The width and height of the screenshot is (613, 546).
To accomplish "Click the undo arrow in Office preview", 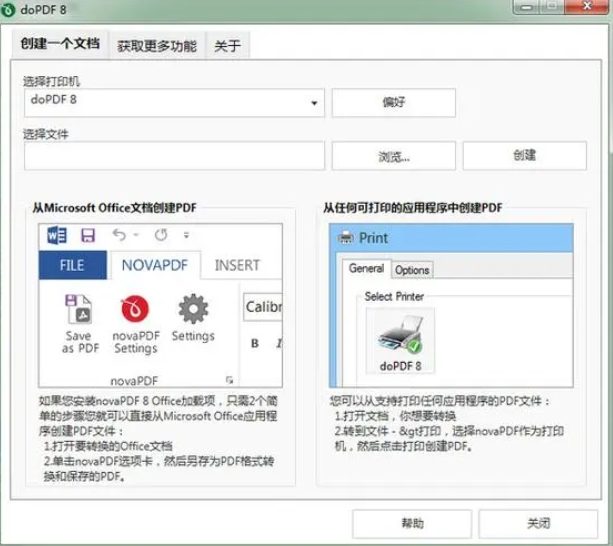I will [119, 235].
